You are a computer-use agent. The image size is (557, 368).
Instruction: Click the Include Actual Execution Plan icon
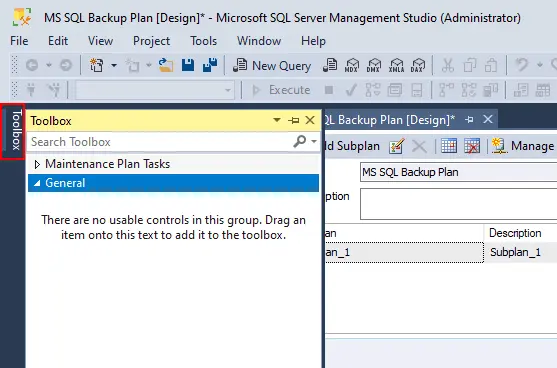tap(446, 90)
